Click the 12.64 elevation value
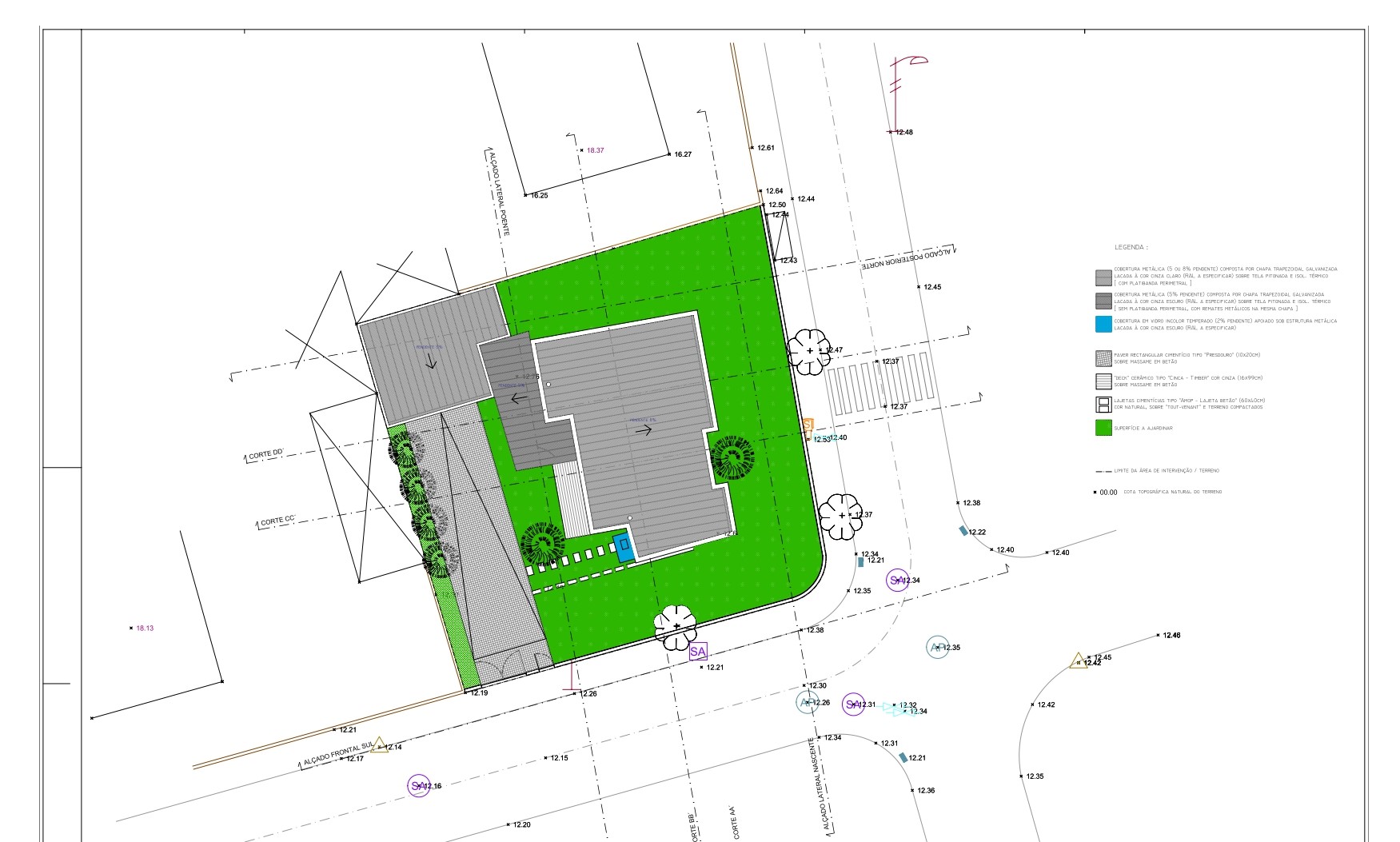This screenshot has height=842, width=1400. (774, 191)
